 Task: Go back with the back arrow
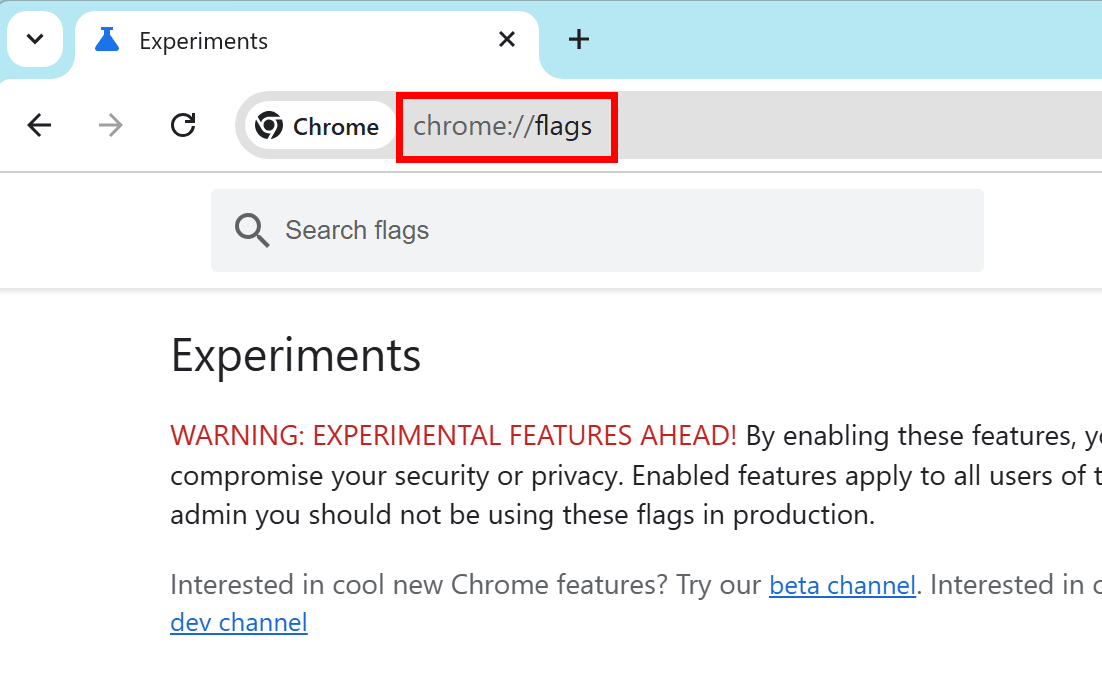tap(39, 126)
